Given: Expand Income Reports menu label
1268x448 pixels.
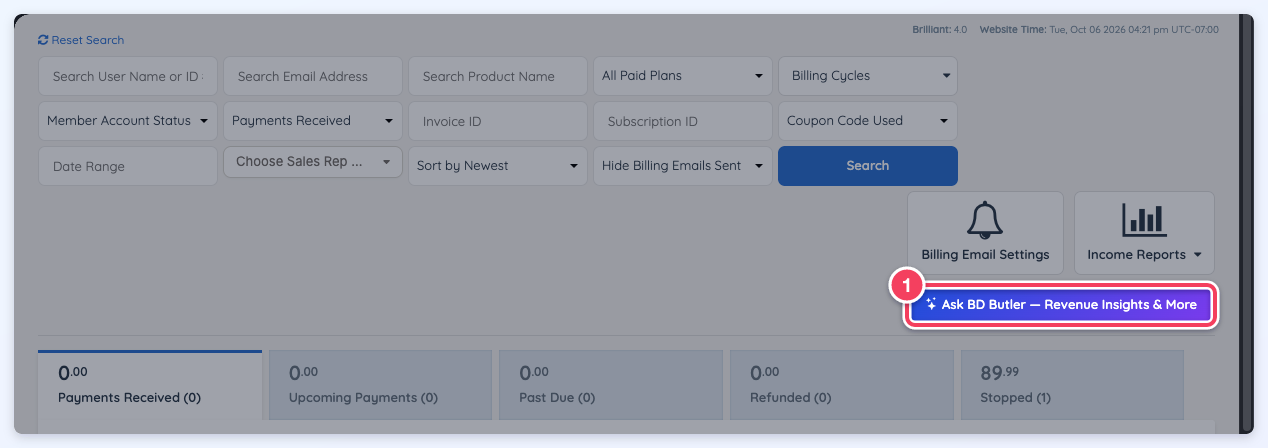Looking at the screenshot, I should (1144, 254).
